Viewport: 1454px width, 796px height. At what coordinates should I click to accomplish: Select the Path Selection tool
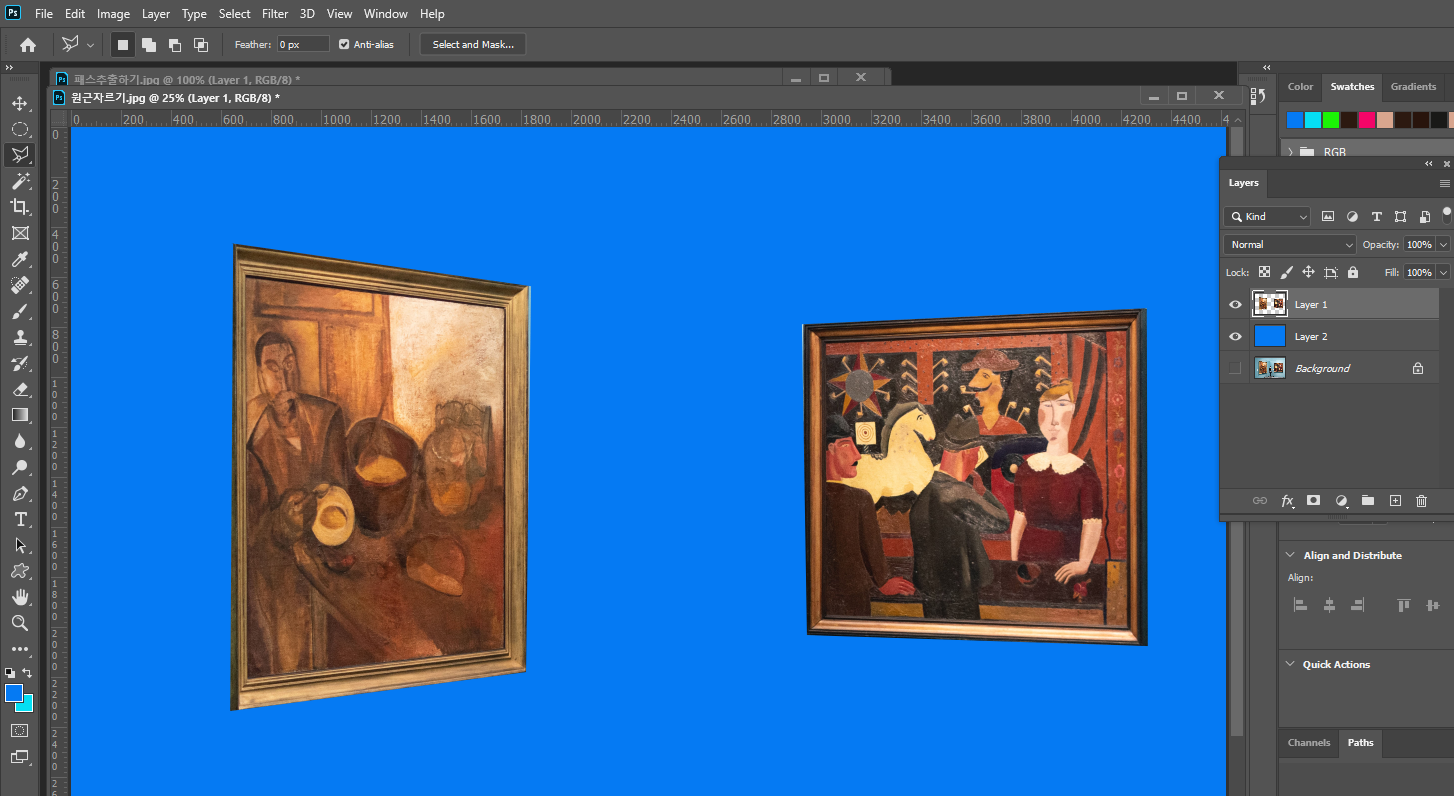pyautogui.click(x=19, y=546)
